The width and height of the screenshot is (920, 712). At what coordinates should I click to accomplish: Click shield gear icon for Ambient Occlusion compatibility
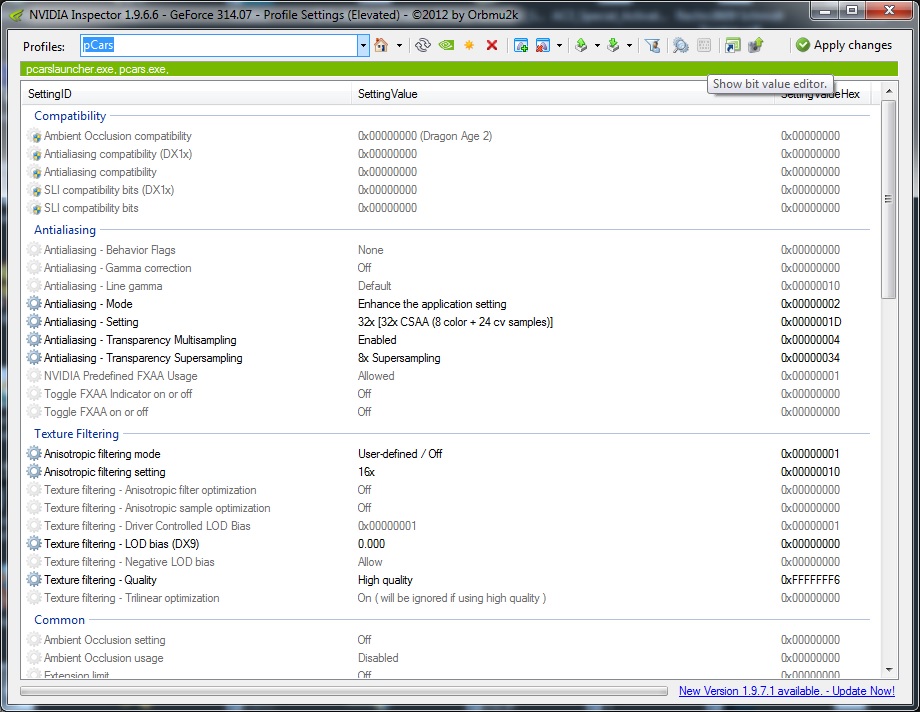34,136
